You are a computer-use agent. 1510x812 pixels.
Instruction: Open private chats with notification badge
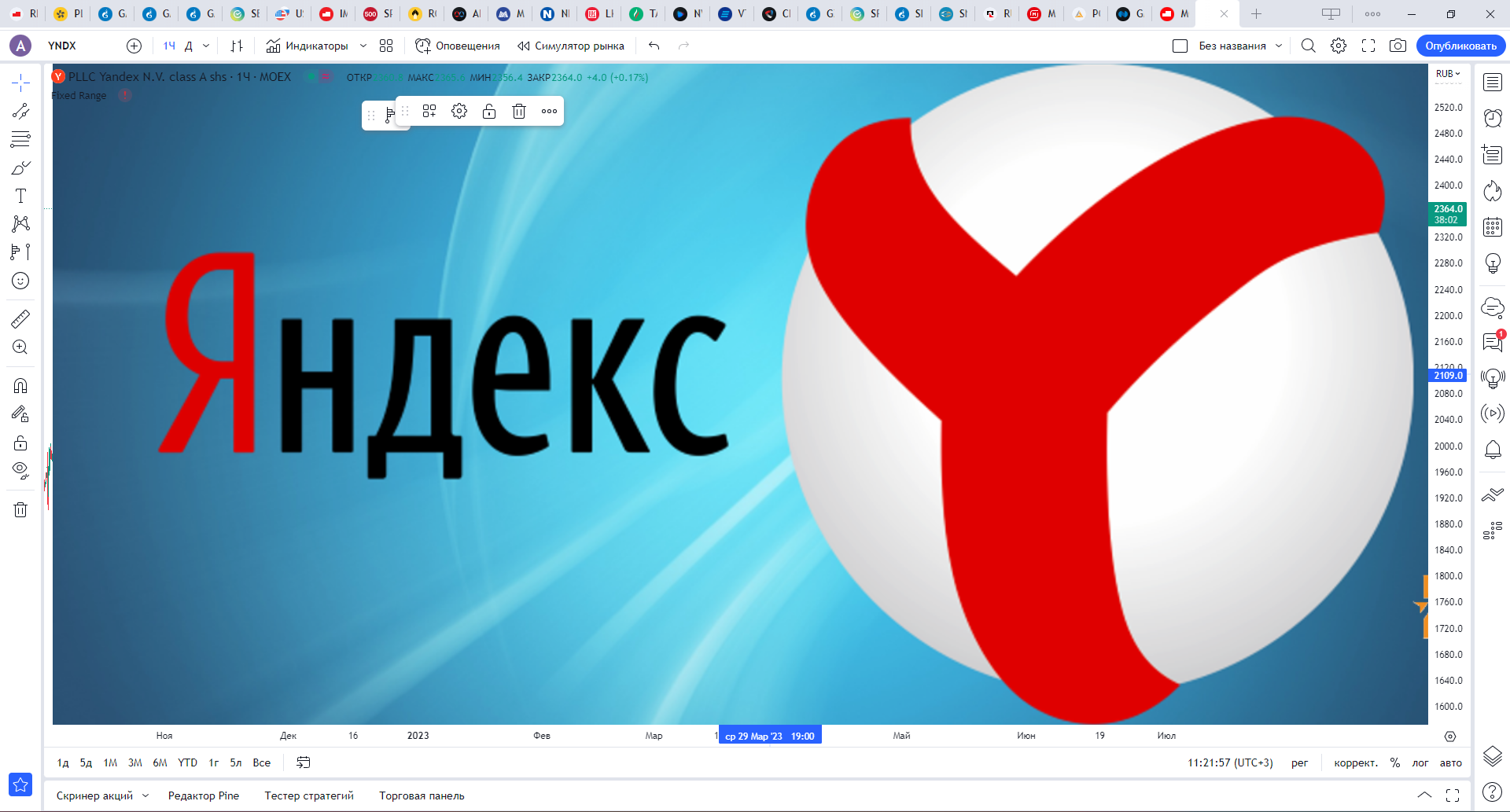(x=1493, y=341)
